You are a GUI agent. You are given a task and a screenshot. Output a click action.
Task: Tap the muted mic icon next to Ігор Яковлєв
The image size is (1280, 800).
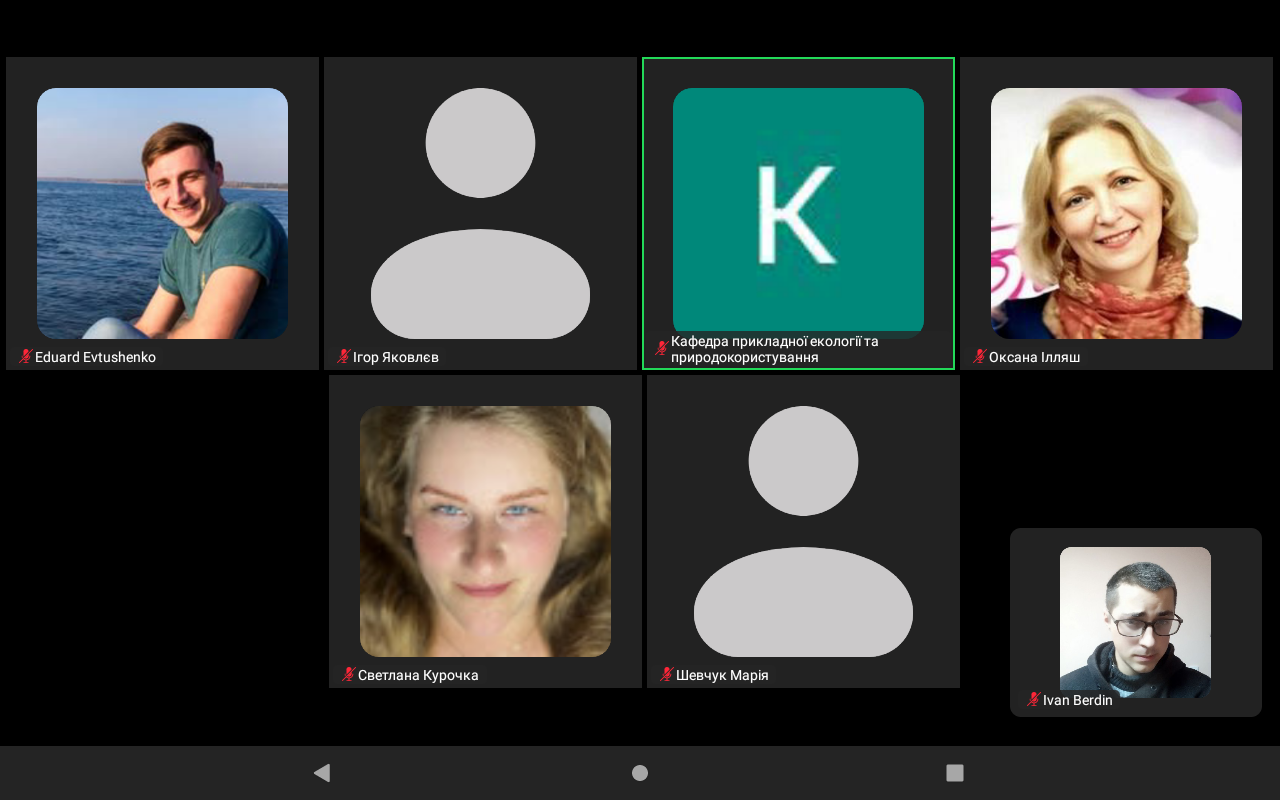coord(344,357)
